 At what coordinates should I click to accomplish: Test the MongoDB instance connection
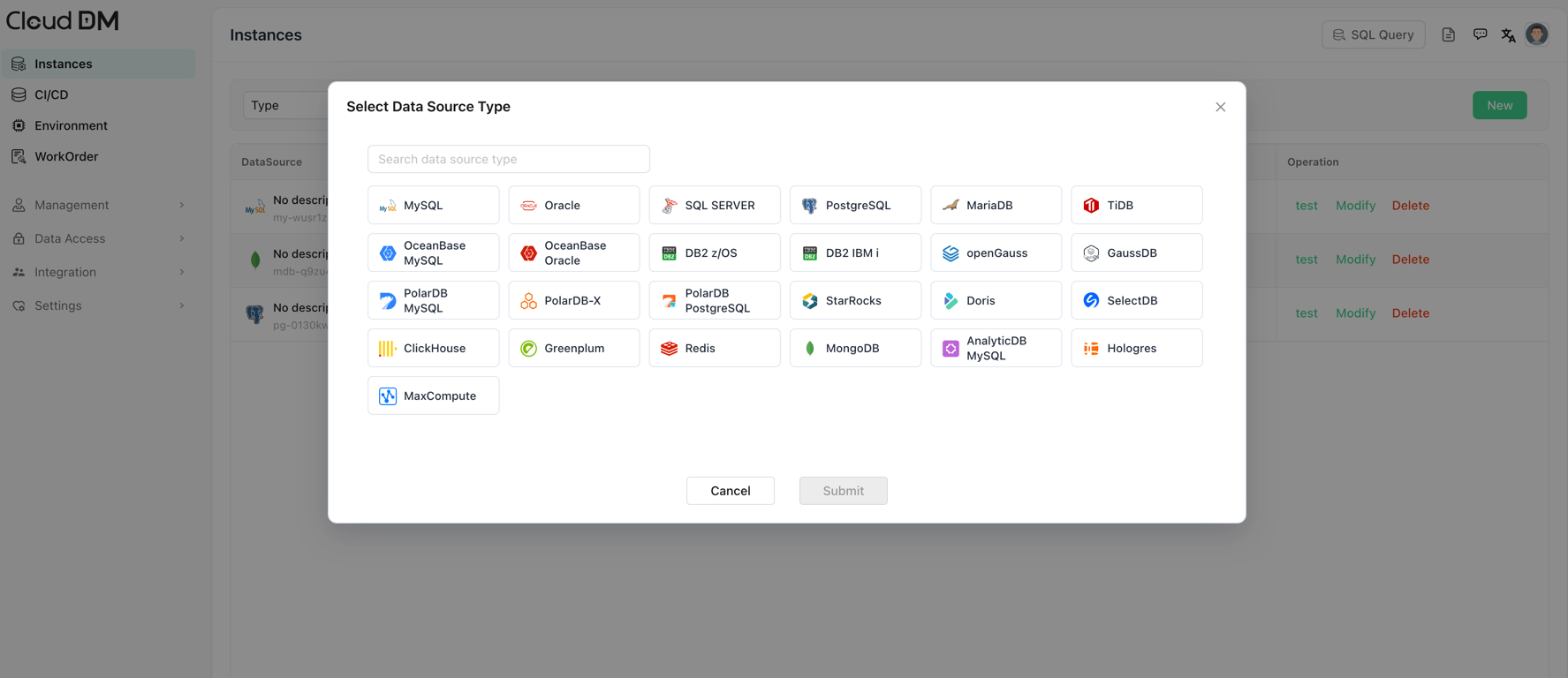point(1307,260)
